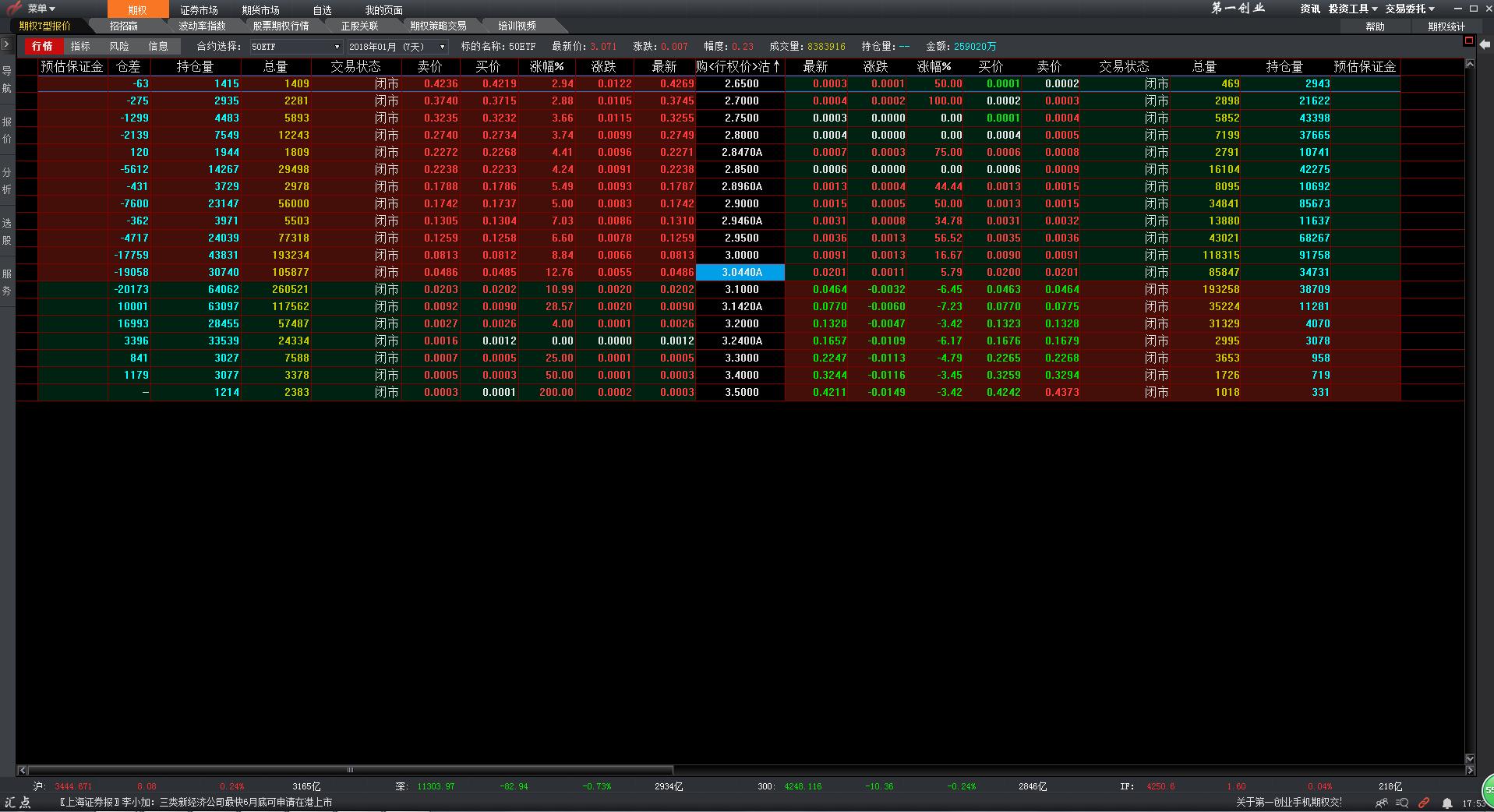Select the 期权T型报价 sub-tab
This screenshot has height=812, width=1494.
click(x=45, y=26)
